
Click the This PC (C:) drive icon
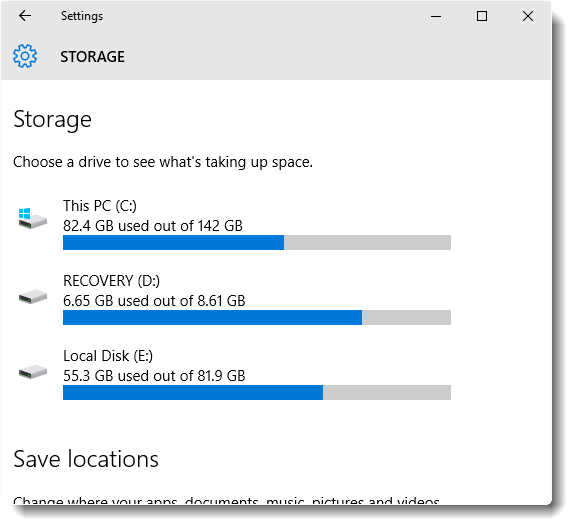pos(33,218)
